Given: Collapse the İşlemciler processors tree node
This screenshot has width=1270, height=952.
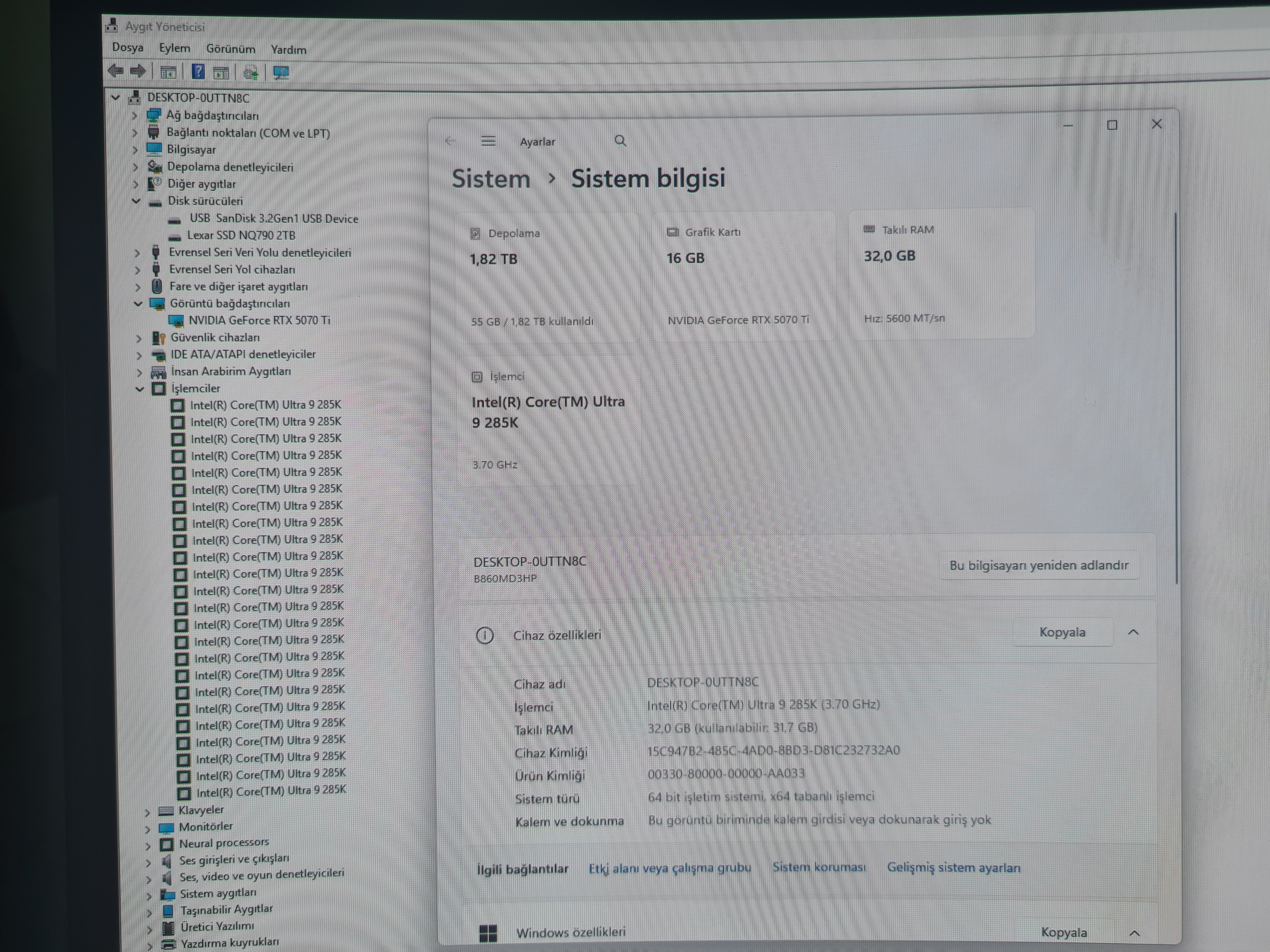Looking at the screenshot, I should tap(140, 388).
